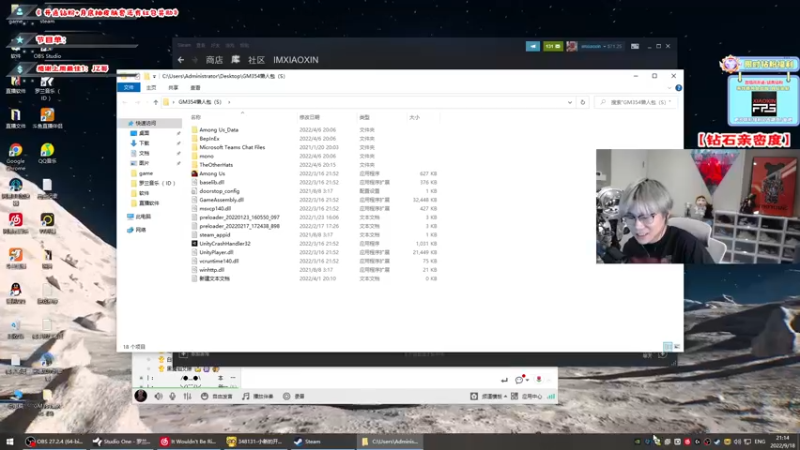Select the UnityPlayer.dll file
This screenshot has width=800, height=450.
(216, 252)
